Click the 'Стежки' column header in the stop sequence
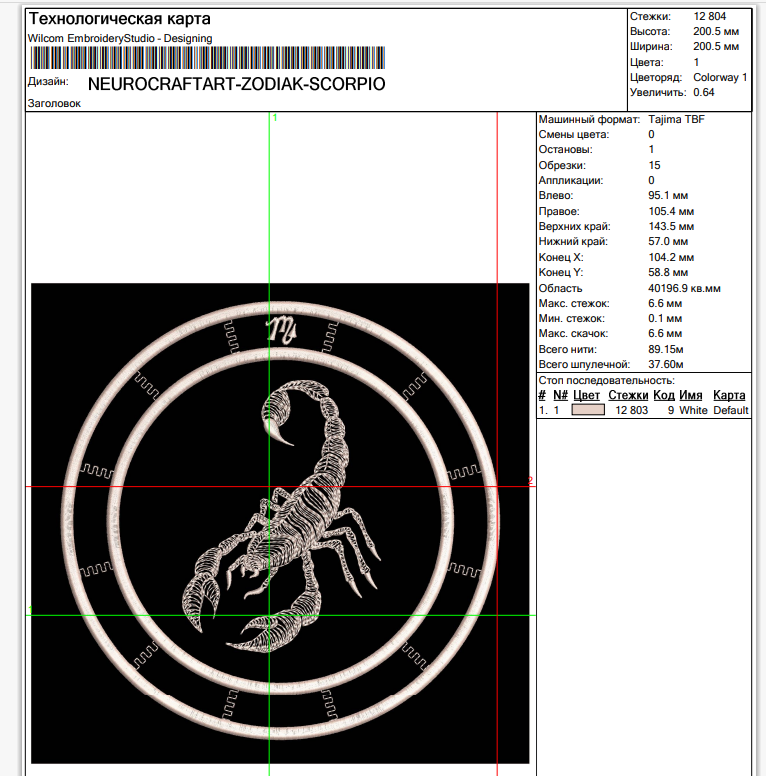Screen dimensions: 766x776 628,395
